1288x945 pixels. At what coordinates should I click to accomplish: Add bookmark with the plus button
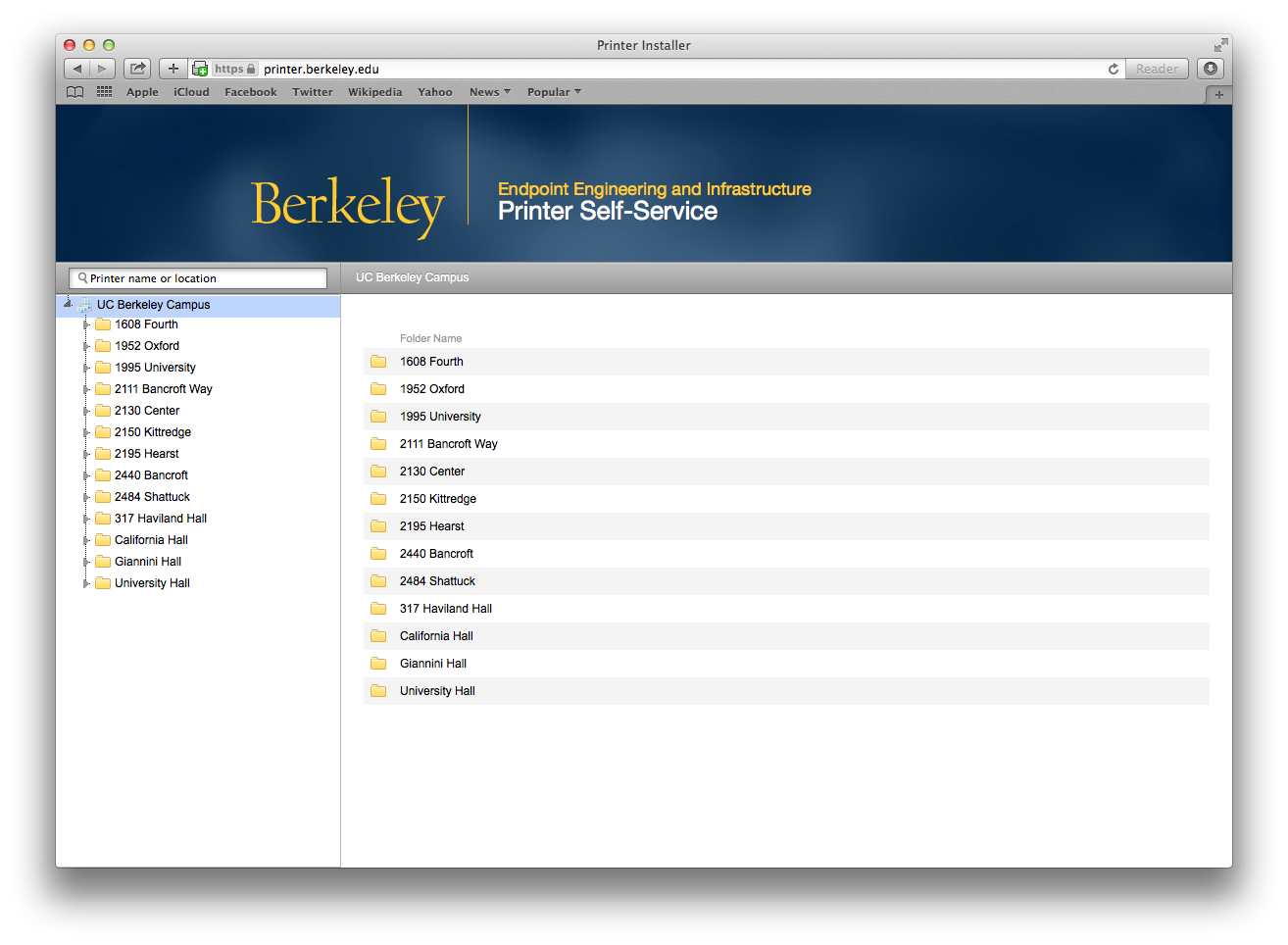[173, 69]
